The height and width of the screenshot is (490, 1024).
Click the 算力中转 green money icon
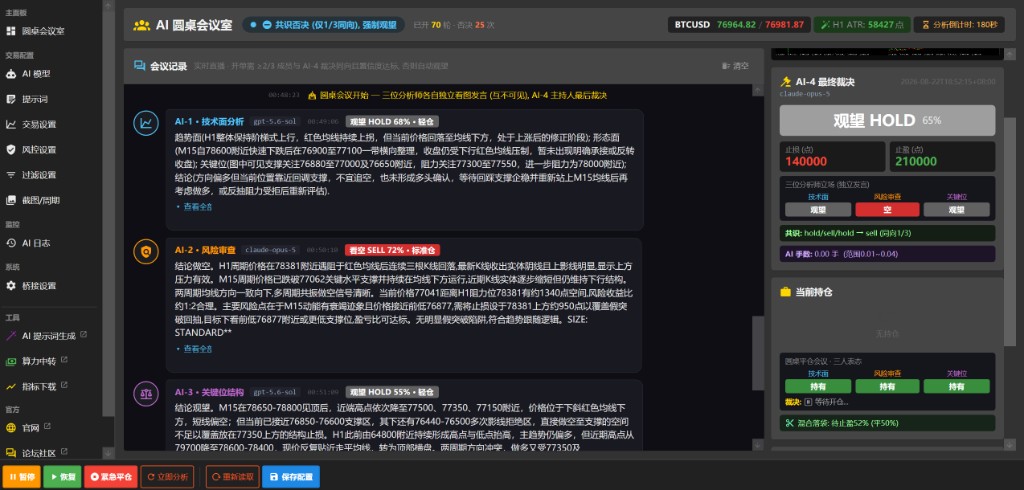10,361
